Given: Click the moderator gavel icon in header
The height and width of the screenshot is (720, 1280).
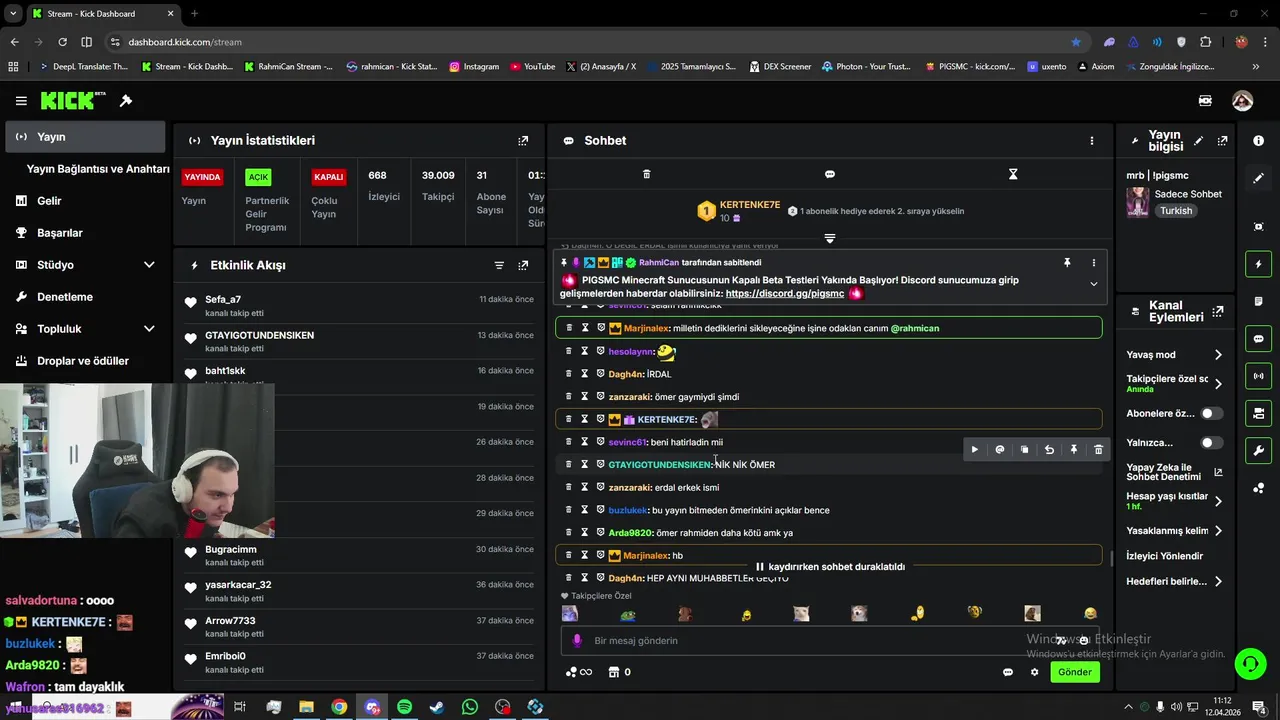Looking at the screenshot, I should 126,101.
